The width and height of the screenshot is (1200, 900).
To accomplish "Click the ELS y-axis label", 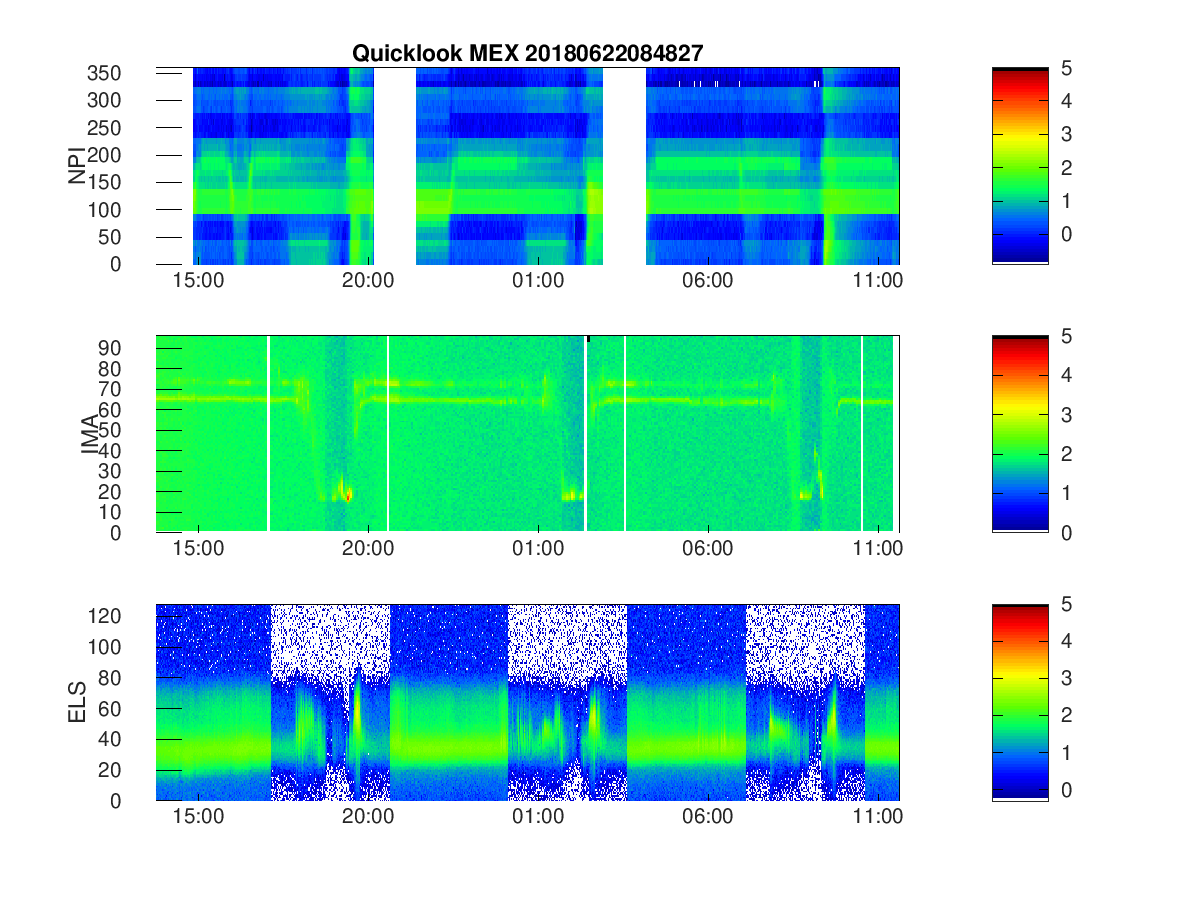I will coord(79,702).
